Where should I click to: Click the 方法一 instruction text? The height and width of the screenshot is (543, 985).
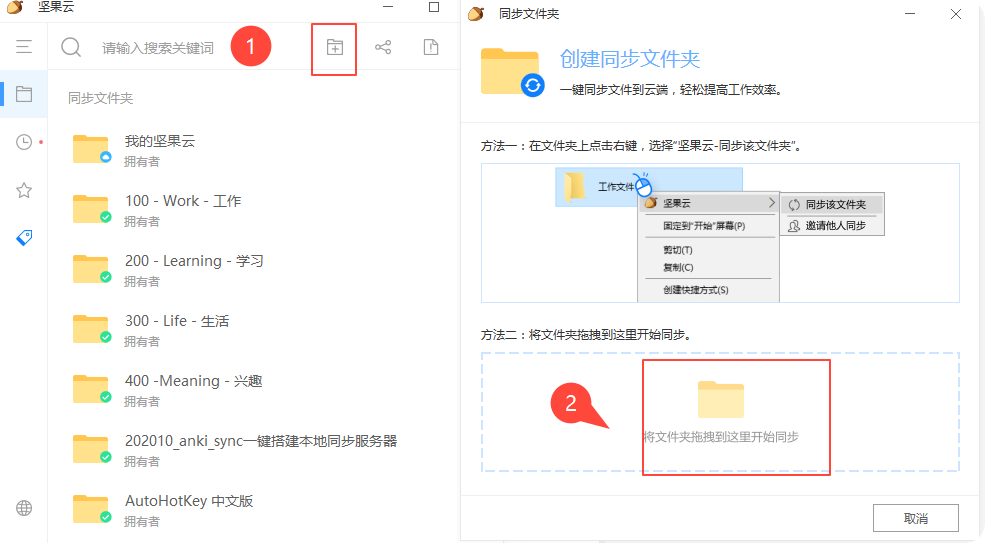click(641, 146)
